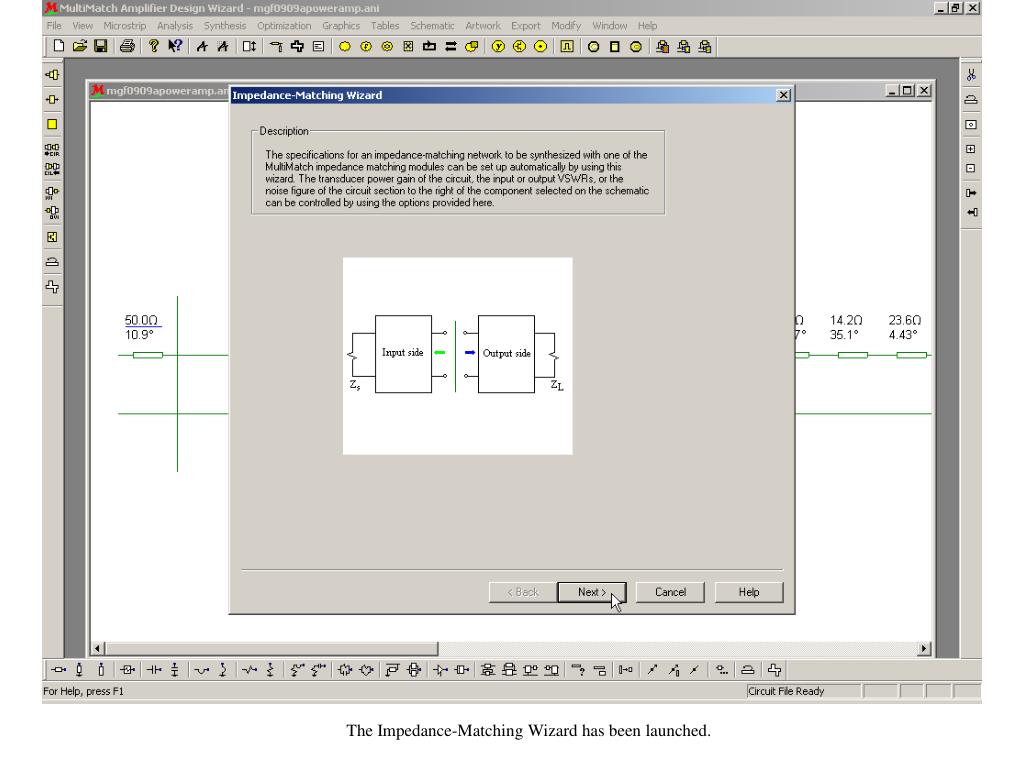
Task: Click the greyed-out Back button
Action: (522, 592)
